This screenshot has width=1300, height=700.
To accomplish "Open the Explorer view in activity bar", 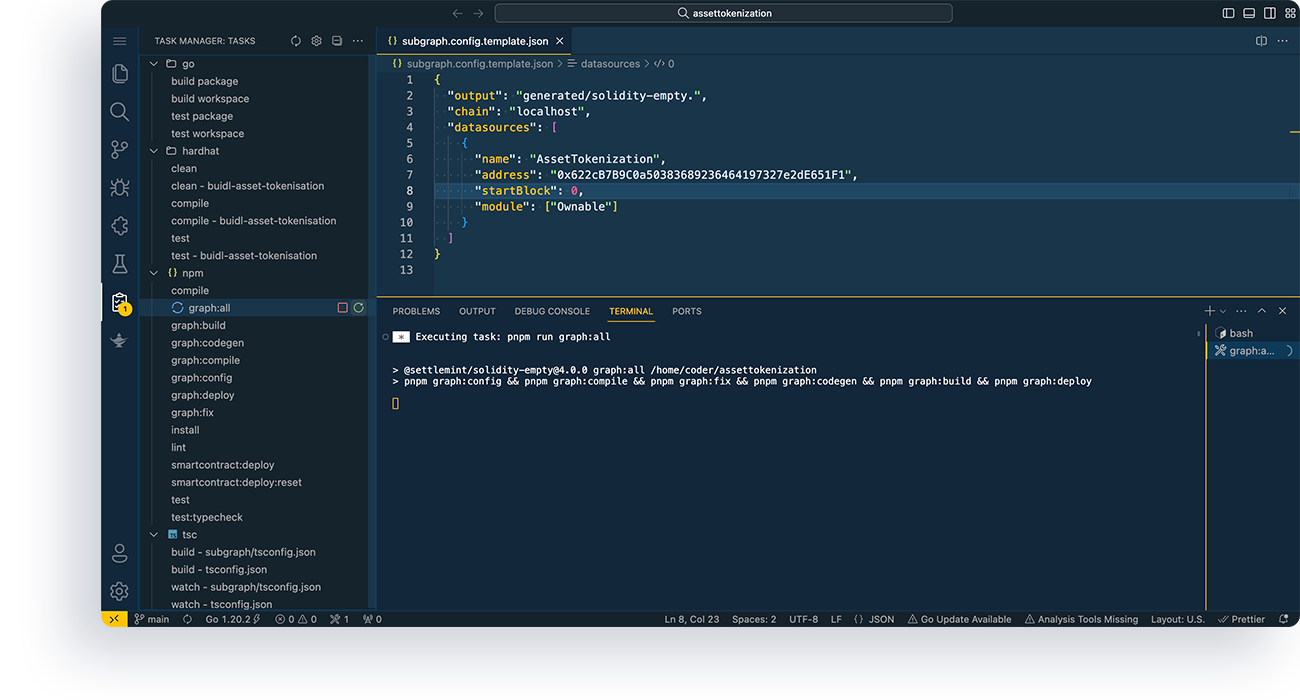I will [119, 74].
